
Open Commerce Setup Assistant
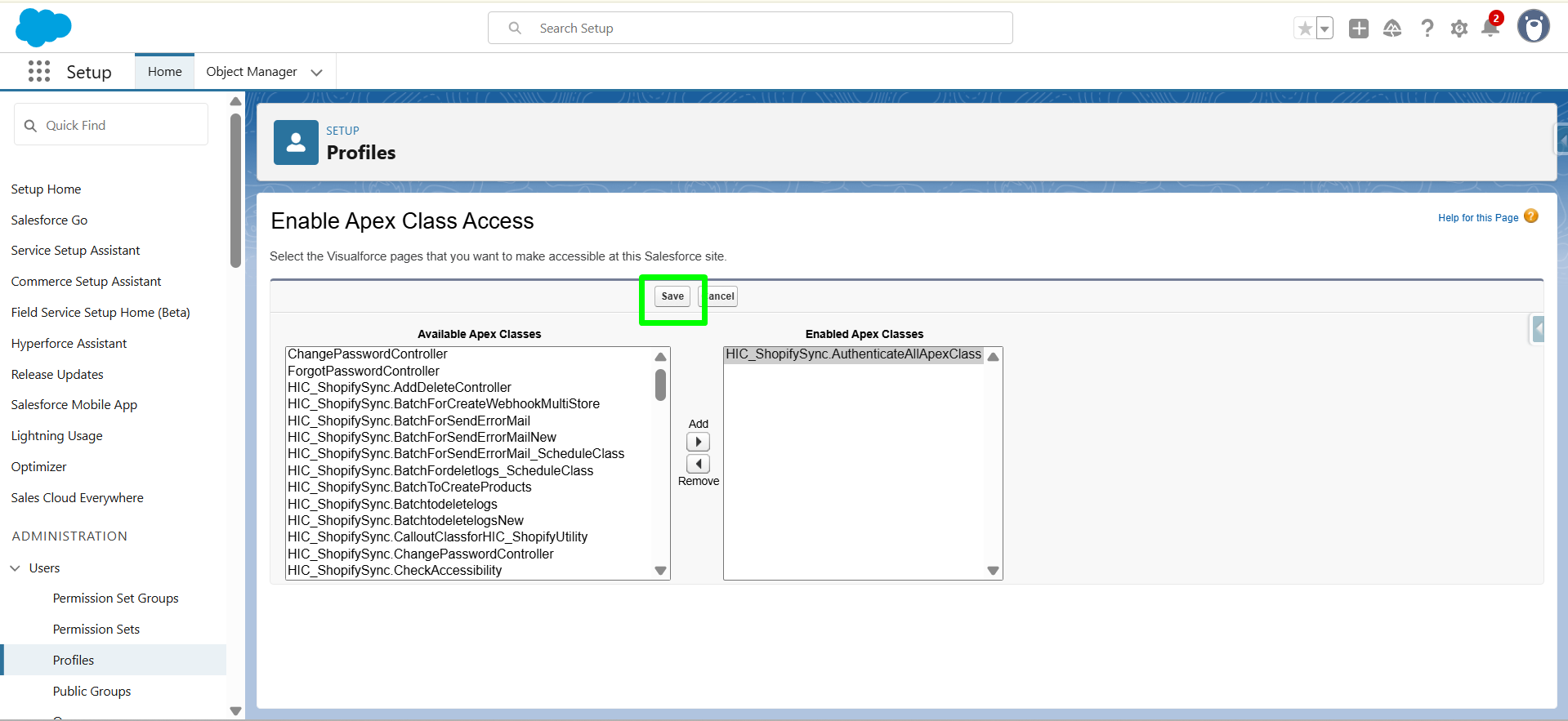86,282
